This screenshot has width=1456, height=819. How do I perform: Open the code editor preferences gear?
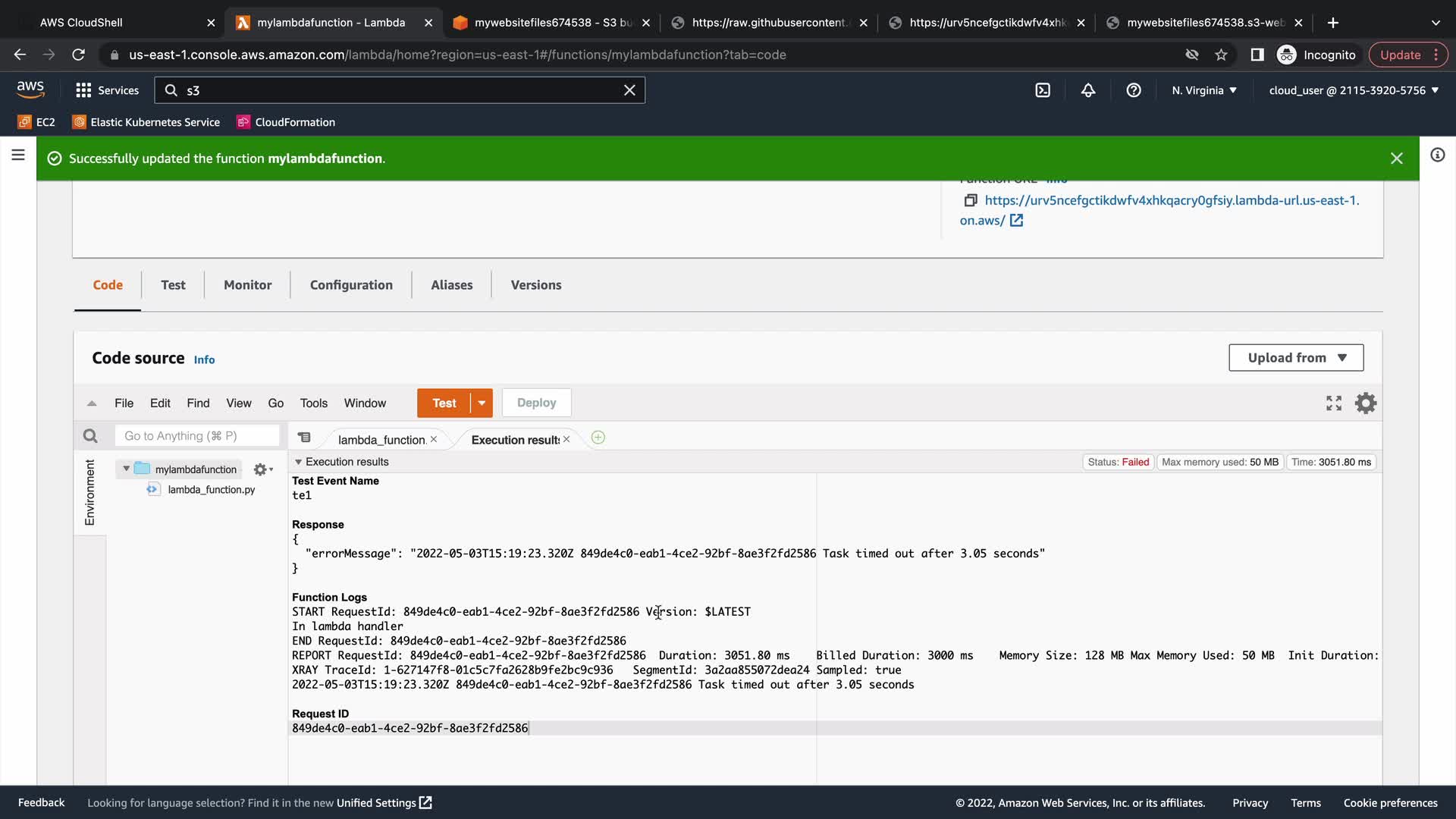1366,403
